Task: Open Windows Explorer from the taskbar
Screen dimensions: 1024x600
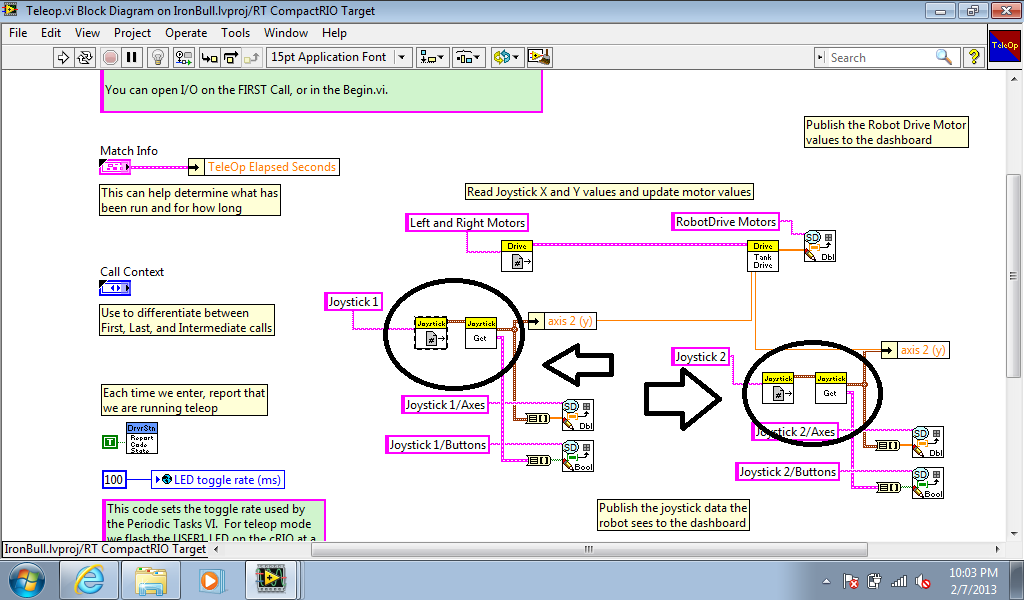Action: coord(151,580)
